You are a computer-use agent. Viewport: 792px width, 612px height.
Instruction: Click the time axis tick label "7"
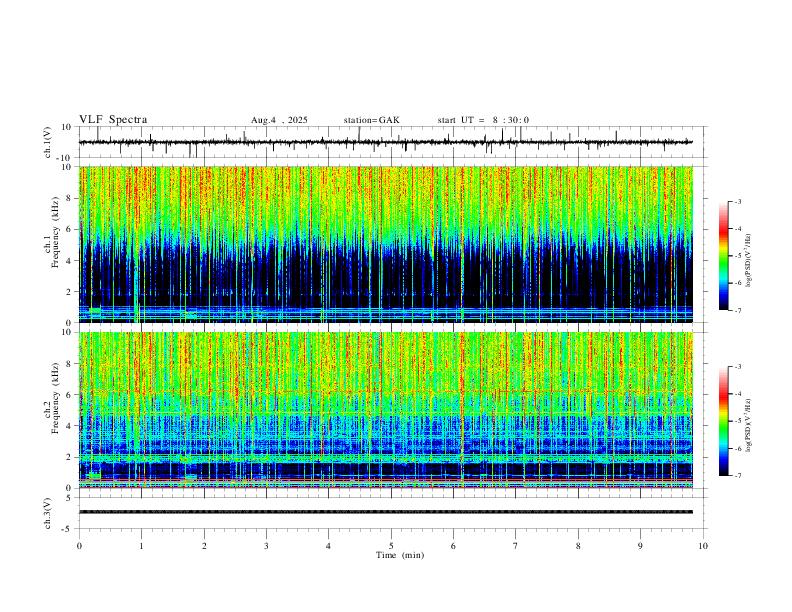coord(516,546)
